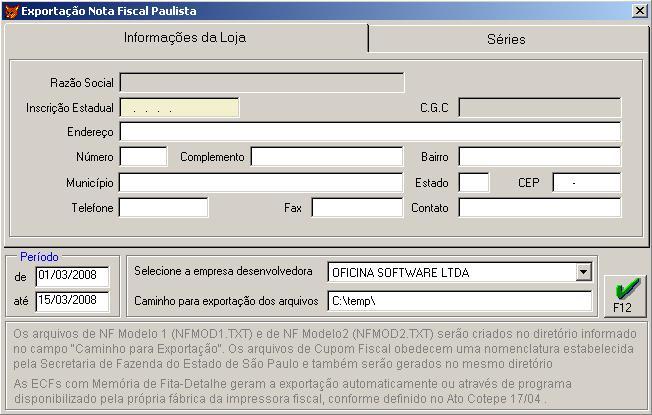Click the fox application icon in title bar

click(x=11, y=11)
